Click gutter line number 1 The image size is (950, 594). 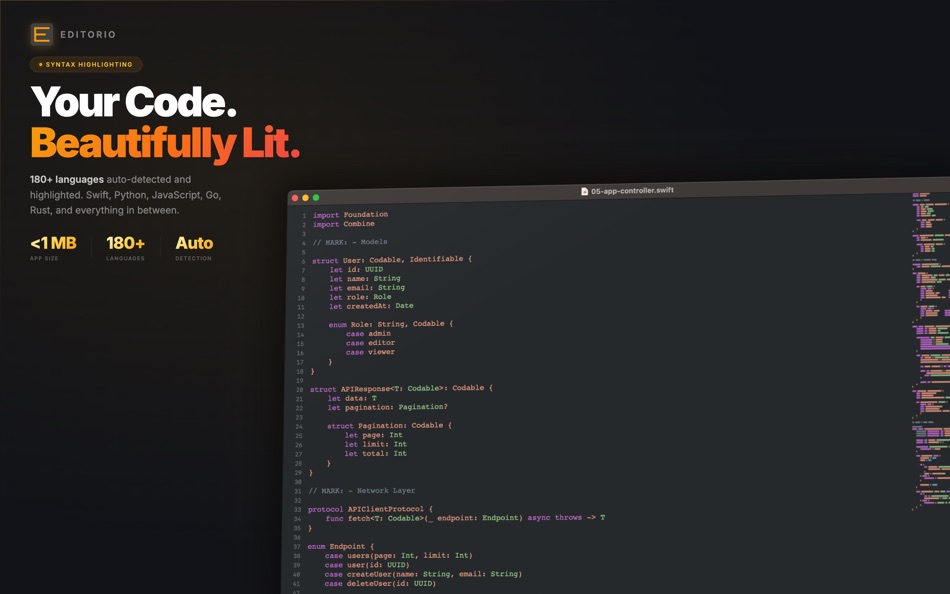304,216
